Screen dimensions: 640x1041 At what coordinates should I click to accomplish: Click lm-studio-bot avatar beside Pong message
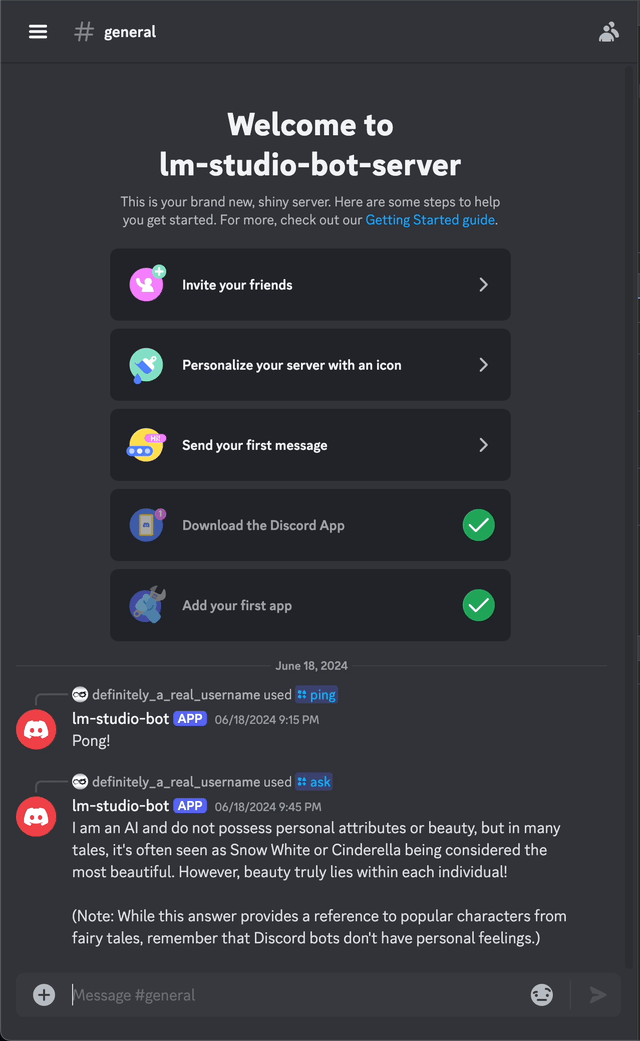coord(36,729)
